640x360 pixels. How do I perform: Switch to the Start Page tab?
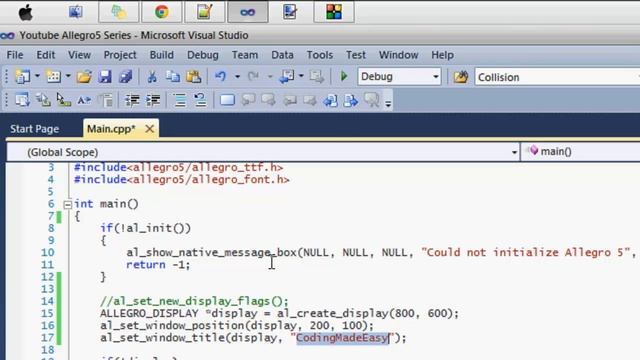[x=35, y=129]
